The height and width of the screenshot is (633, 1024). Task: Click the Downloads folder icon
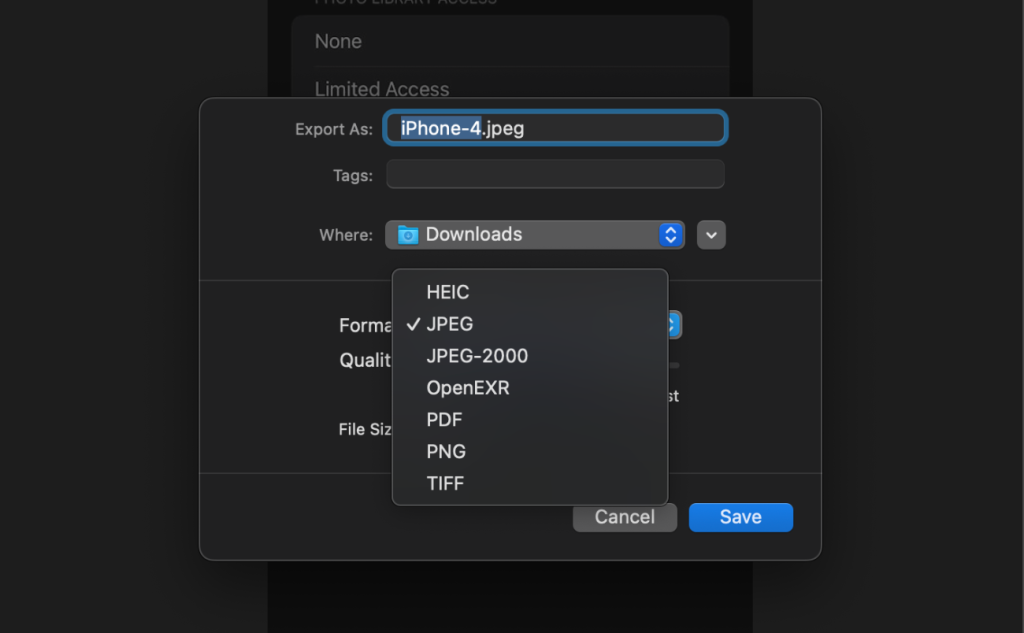[x=408, y=235]
